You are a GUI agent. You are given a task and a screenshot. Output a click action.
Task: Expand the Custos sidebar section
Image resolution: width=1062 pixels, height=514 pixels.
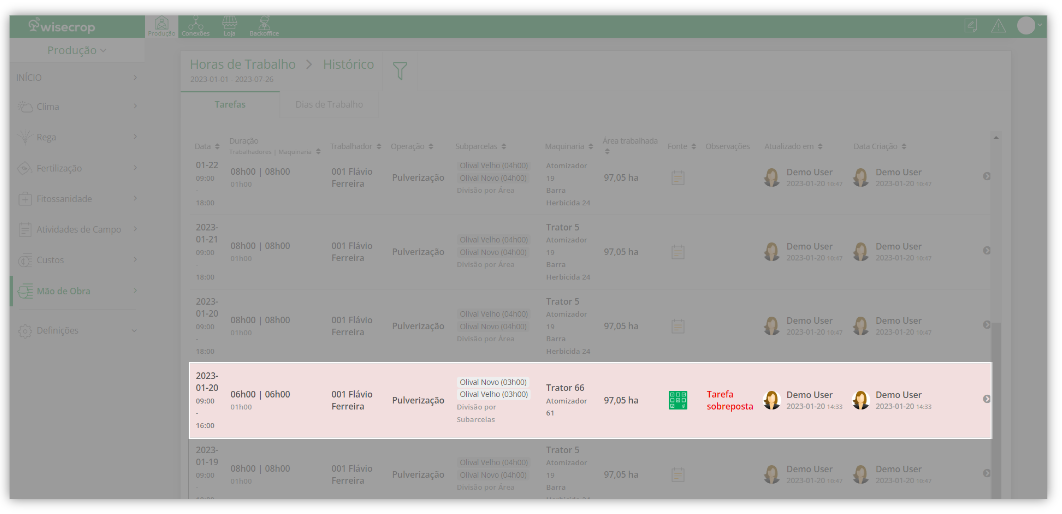(77, 259)
